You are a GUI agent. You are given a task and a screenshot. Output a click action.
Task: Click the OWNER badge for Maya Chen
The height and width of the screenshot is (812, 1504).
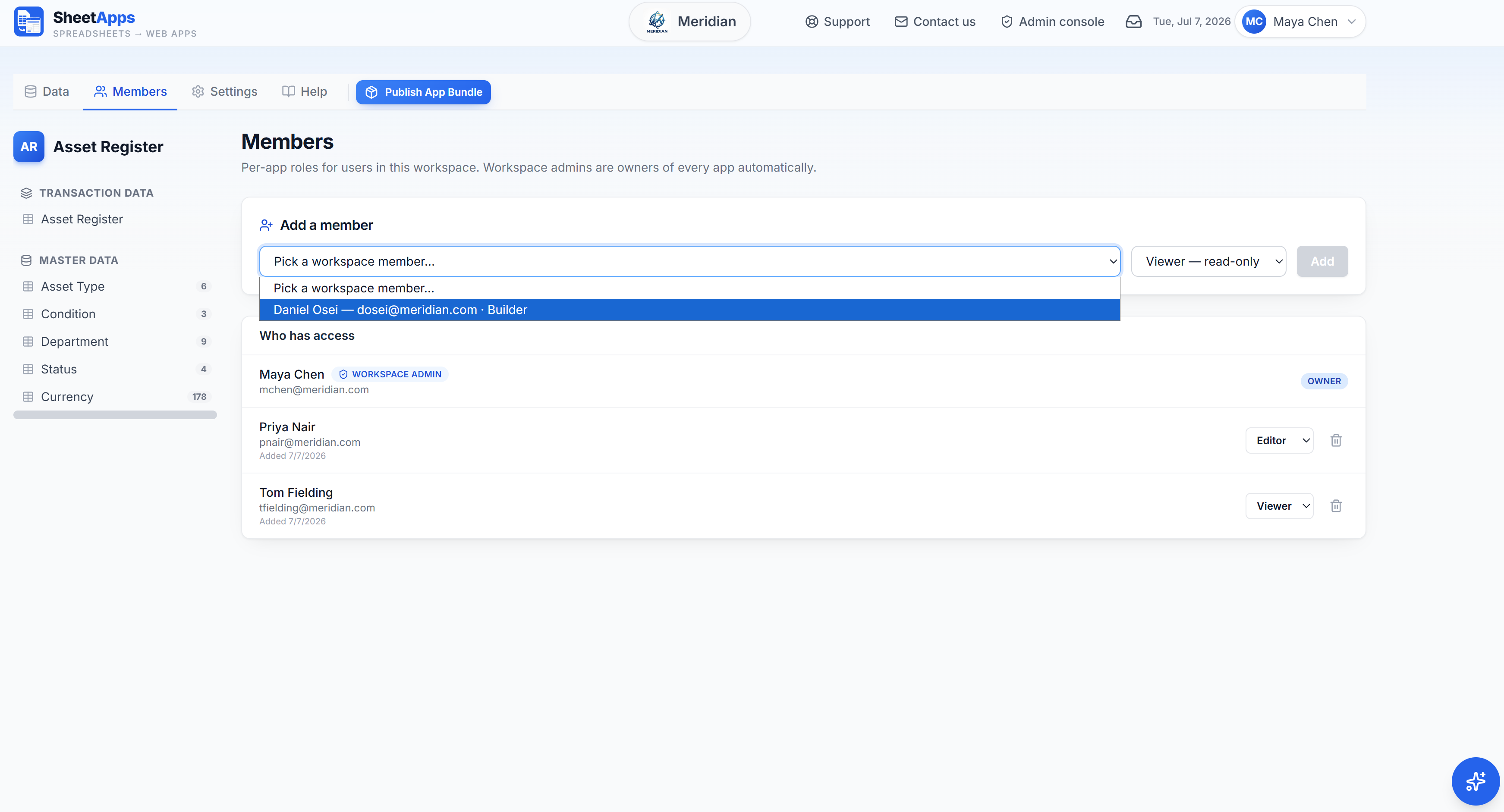1324,381
